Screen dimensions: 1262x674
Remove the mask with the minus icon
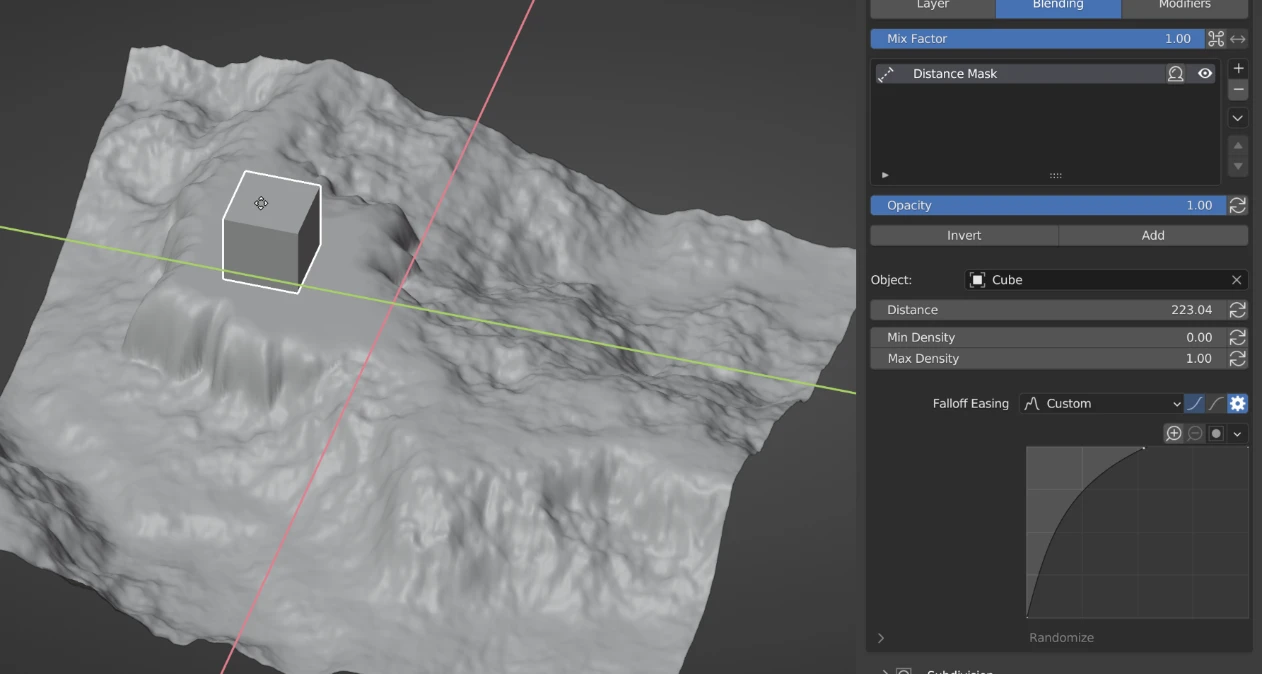[x=1238, y=90]
